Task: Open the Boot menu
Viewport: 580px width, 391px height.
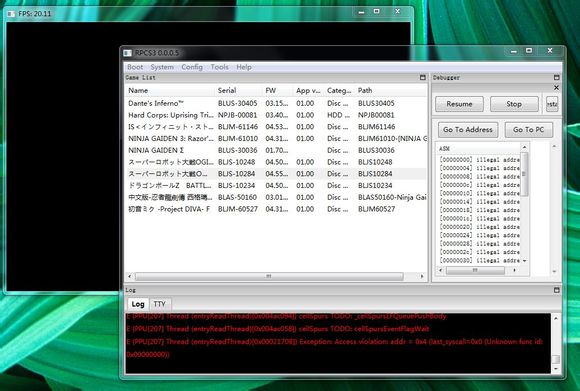Action: (x=135, y=67)
